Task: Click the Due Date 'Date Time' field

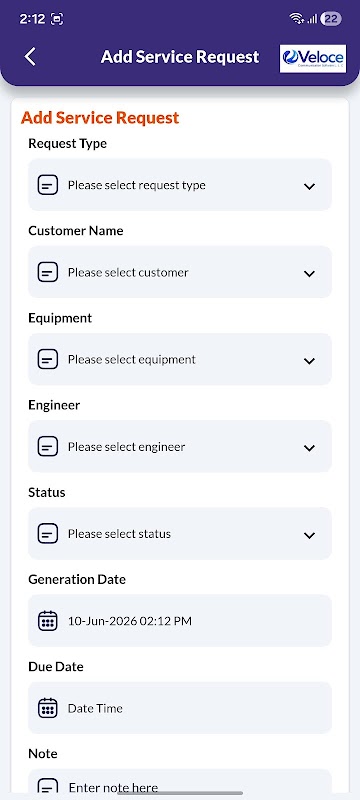Action: (180, 708)
